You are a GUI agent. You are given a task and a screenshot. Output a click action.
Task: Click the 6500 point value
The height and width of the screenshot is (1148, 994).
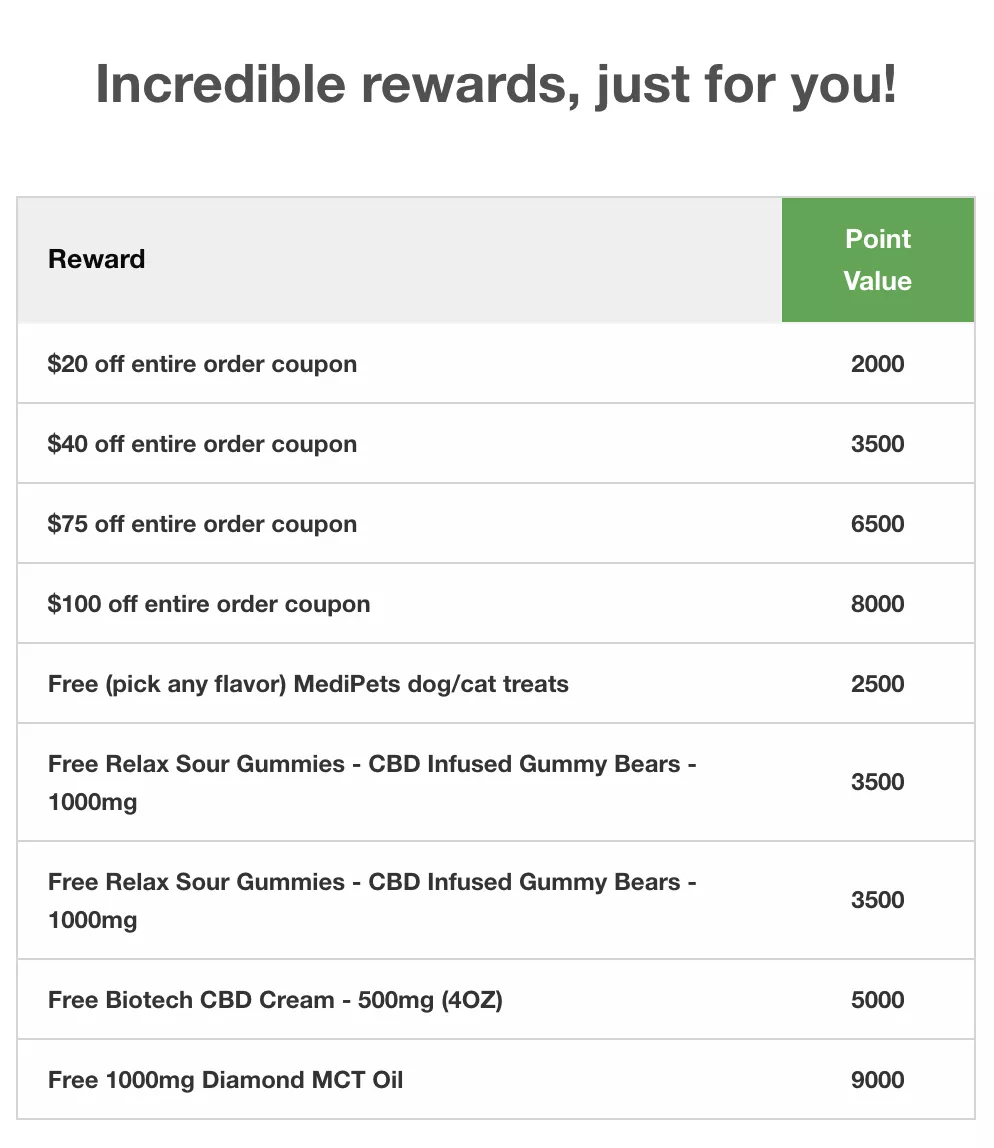click(x=878, y=523)
